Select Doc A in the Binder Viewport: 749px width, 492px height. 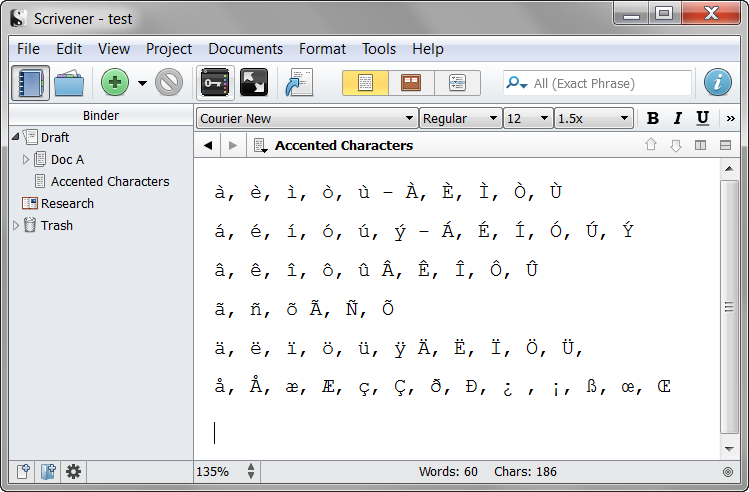[67, 160]
